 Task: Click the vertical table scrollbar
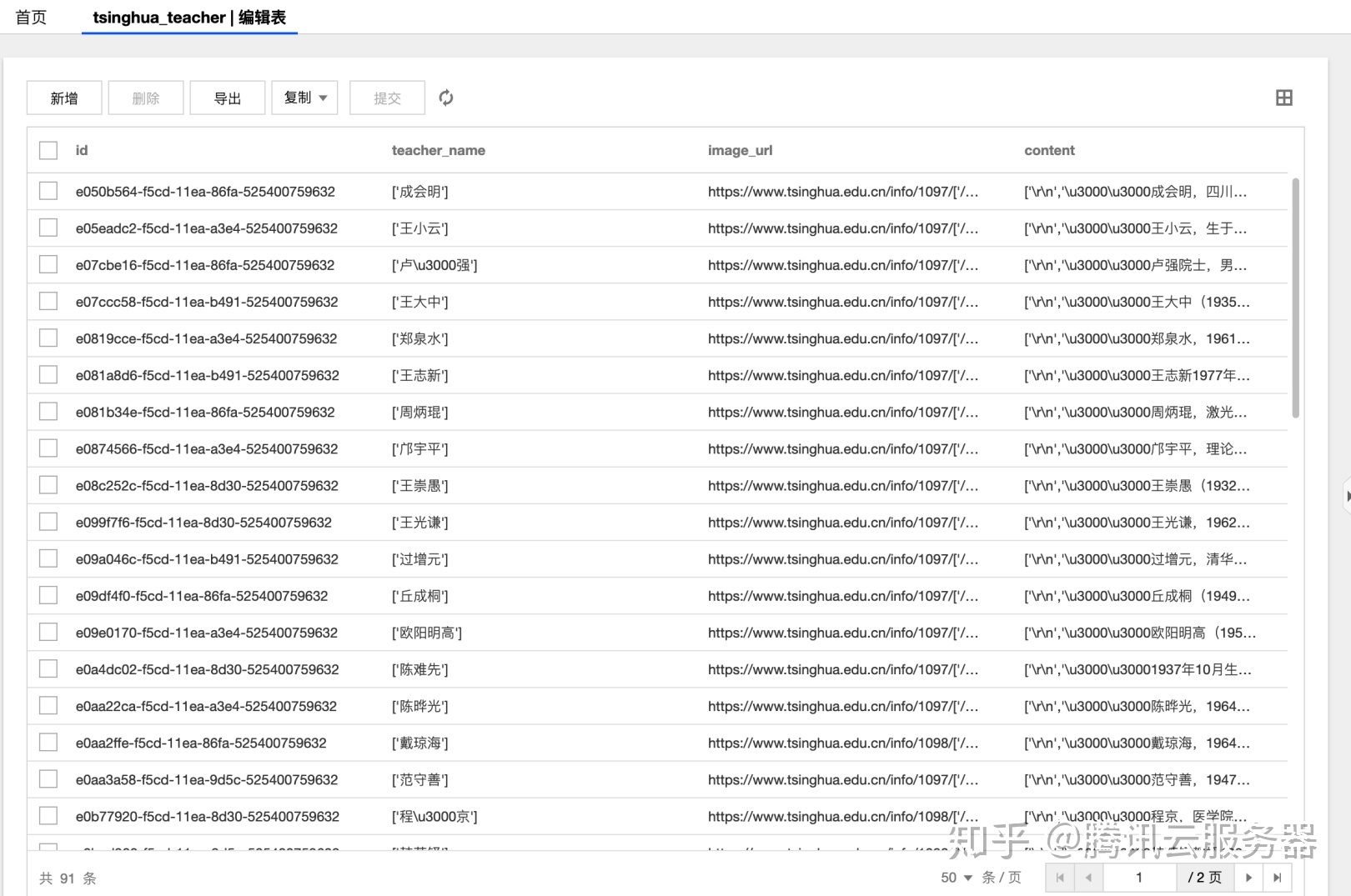(x=1295, y=298)
